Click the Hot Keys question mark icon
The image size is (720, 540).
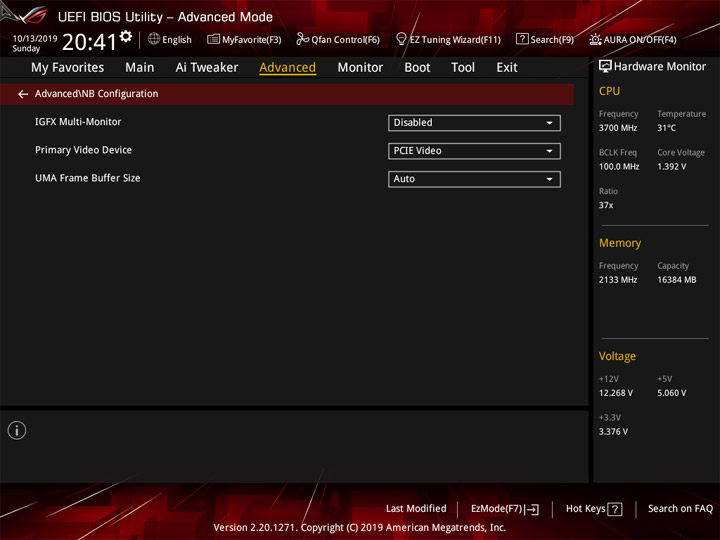pyautogui.click(x=615, y=509)
